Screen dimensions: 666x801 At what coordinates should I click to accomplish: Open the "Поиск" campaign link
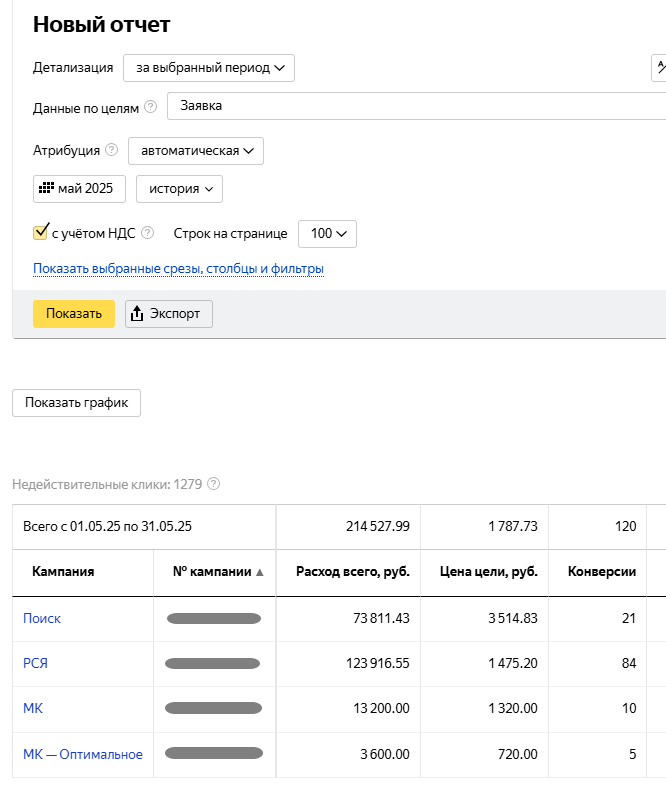coord(42,618)
